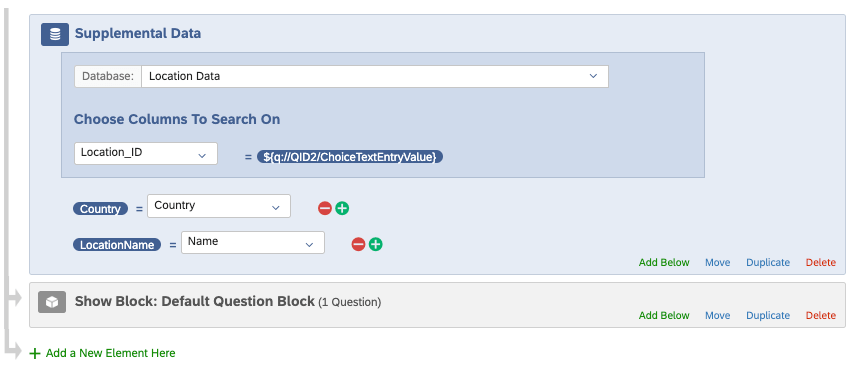Click Add Below in Supplemental Data element
The height and width of the screenshot is (365, 850).
664,262
